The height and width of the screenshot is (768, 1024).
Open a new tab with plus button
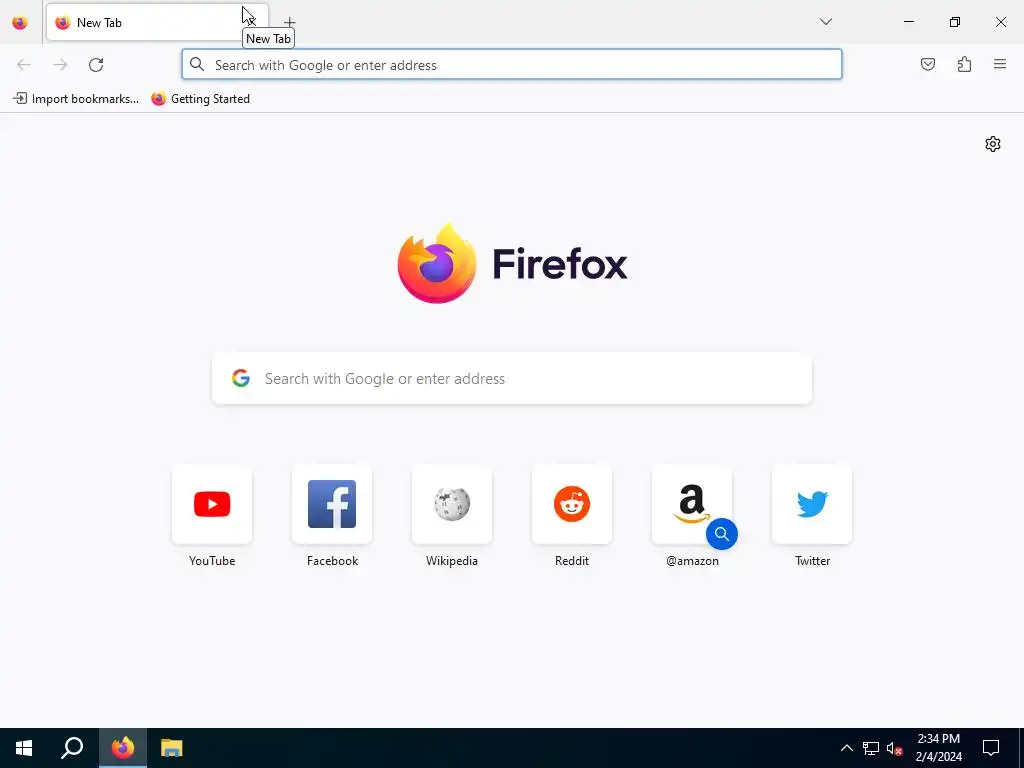[289, 22]
